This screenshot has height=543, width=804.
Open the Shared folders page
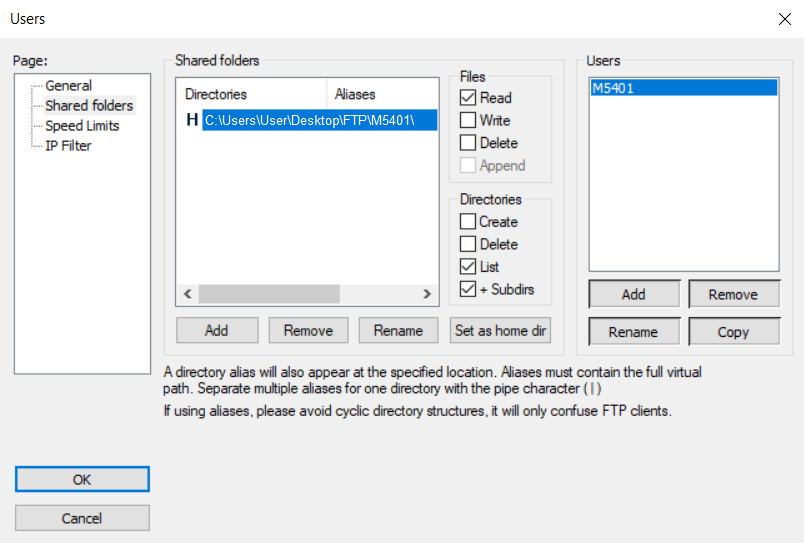[x=88, y=106]
